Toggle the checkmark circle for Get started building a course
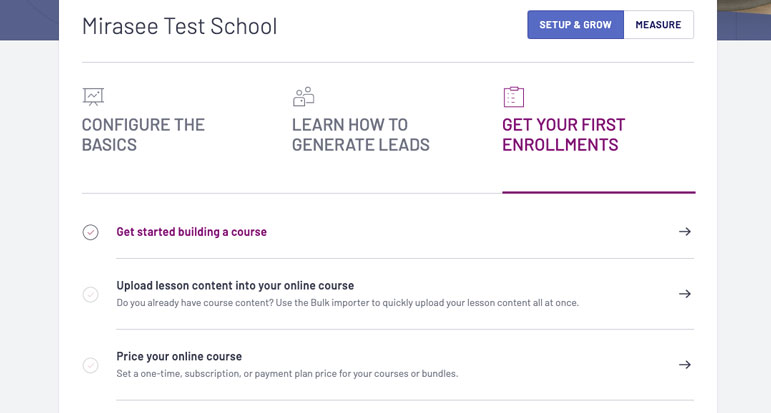This screenshot has width=771, height=413. tap(90, 232)
